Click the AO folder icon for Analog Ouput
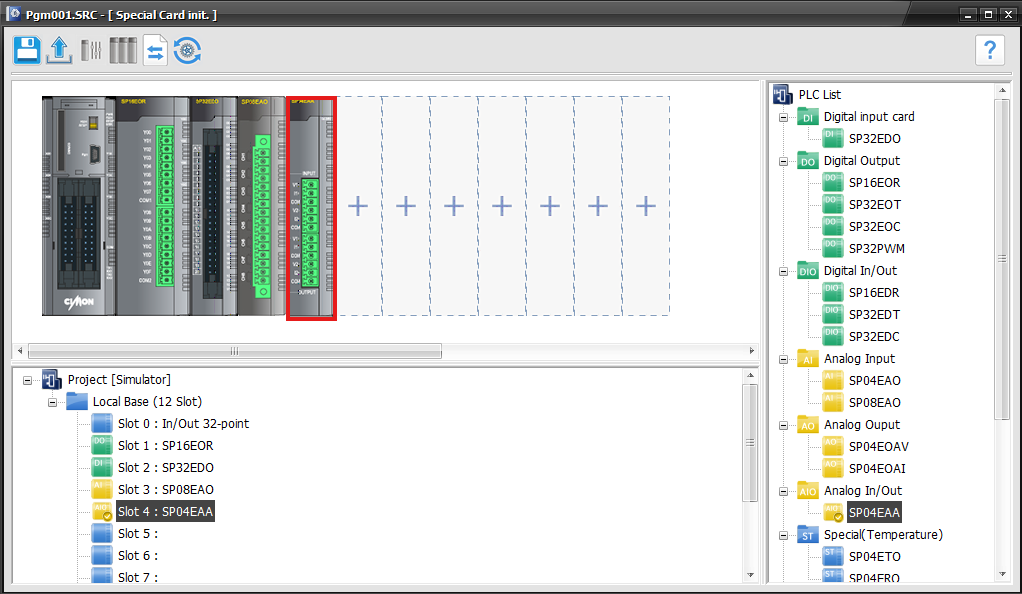The height and width of the screenshot is (594, 1022). tap(808, 424)
